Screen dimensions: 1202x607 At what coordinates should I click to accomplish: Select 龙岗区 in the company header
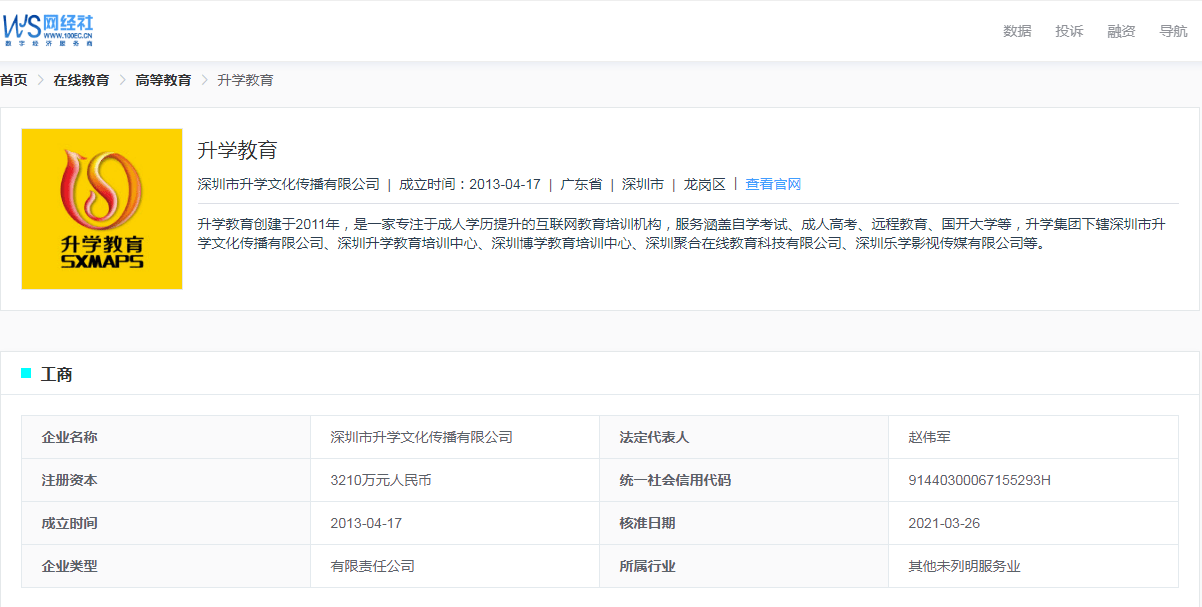[x=705, y=184]
